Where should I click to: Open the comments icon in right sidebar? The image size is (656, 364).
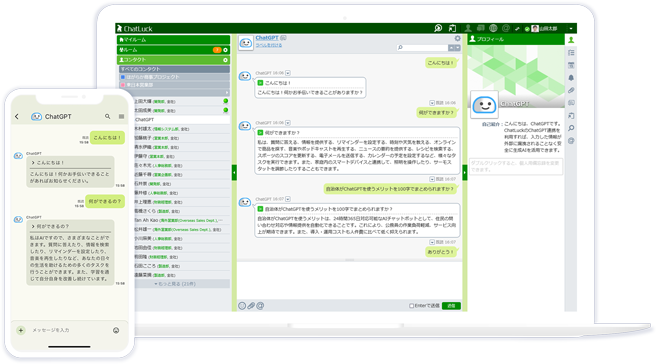pos(571,103)
